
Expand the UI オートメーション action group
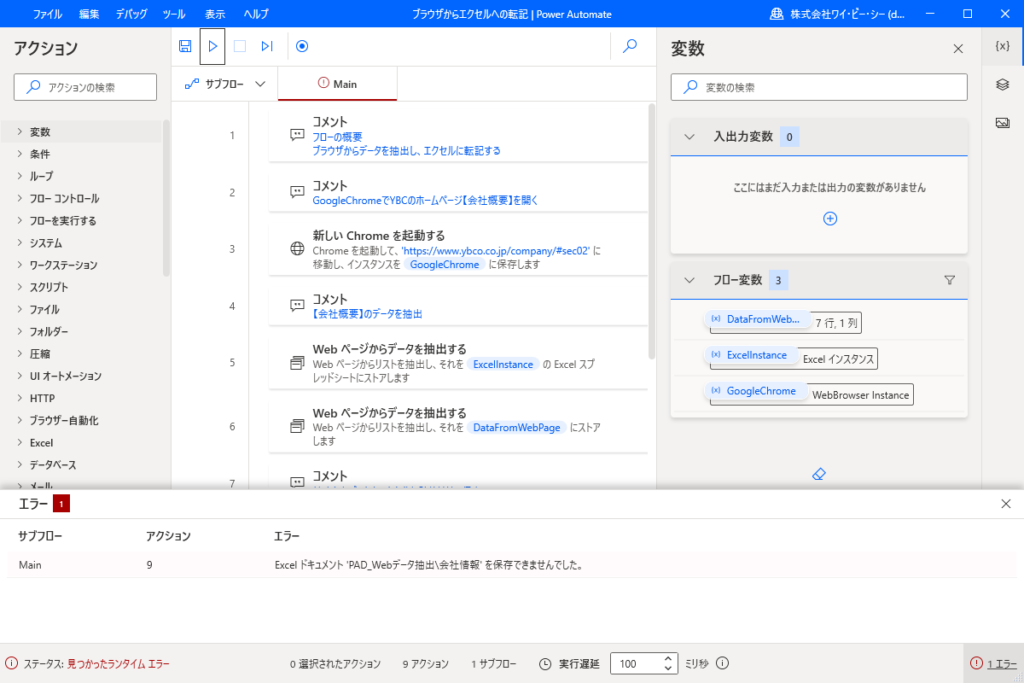[x=20, y=376]
